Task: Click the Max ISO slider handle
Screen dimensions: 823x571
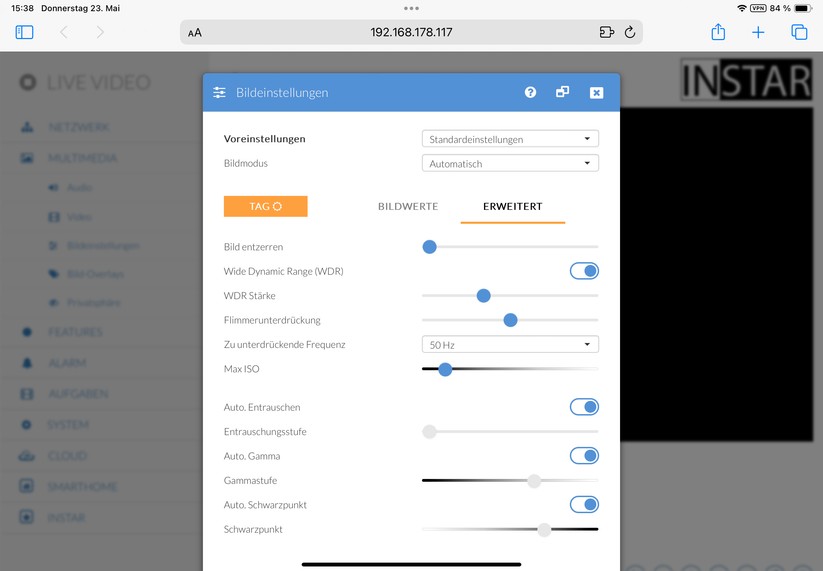Action: coord(445,369)
